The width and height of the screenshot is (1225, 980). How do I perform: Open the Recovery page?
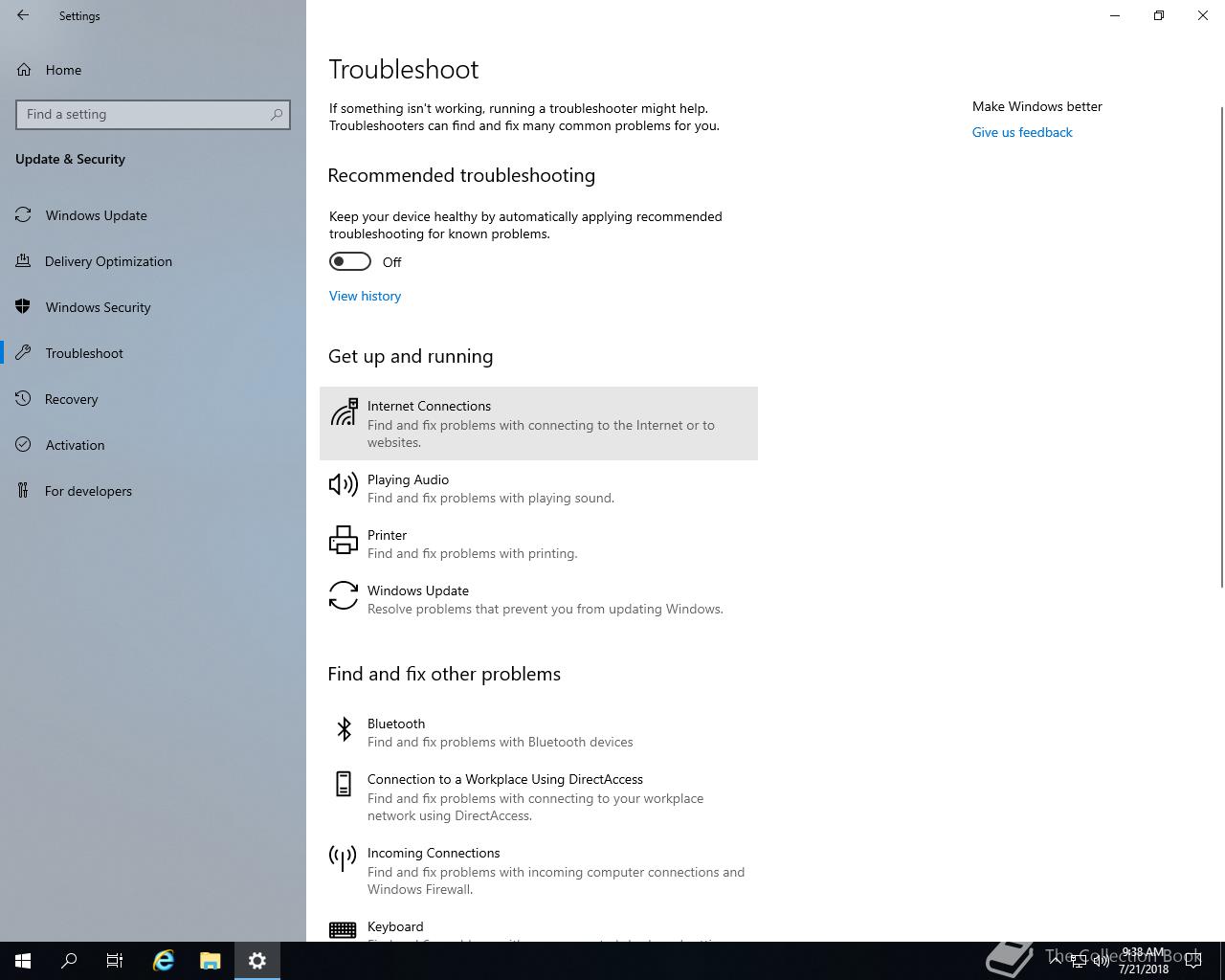coord(153,399)
